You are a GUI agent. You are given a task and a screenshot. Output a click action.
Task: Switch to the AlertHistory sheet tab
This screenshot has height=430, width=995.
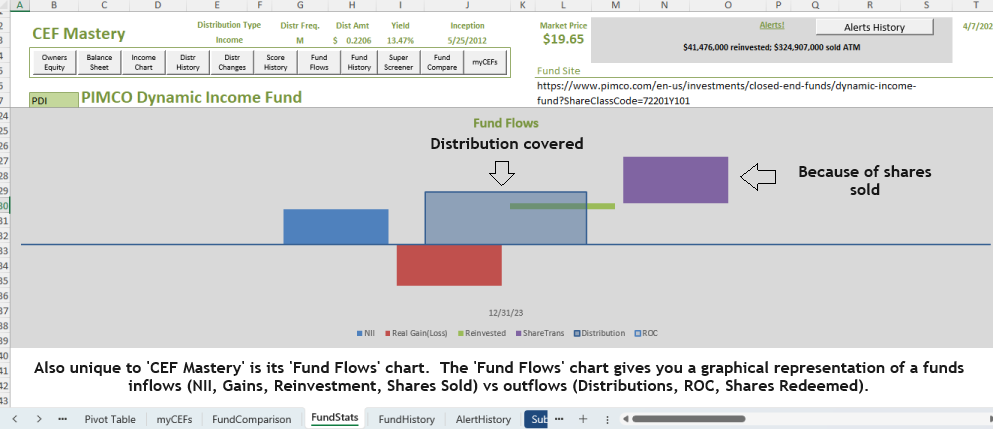483,419
